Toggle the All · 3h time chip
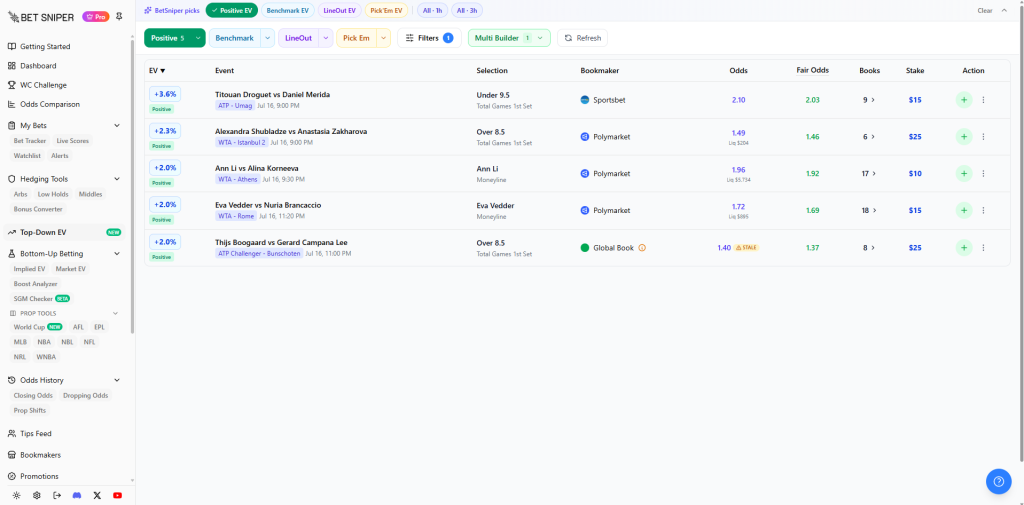The image size is (1024, 505). (x=467, y=10)
